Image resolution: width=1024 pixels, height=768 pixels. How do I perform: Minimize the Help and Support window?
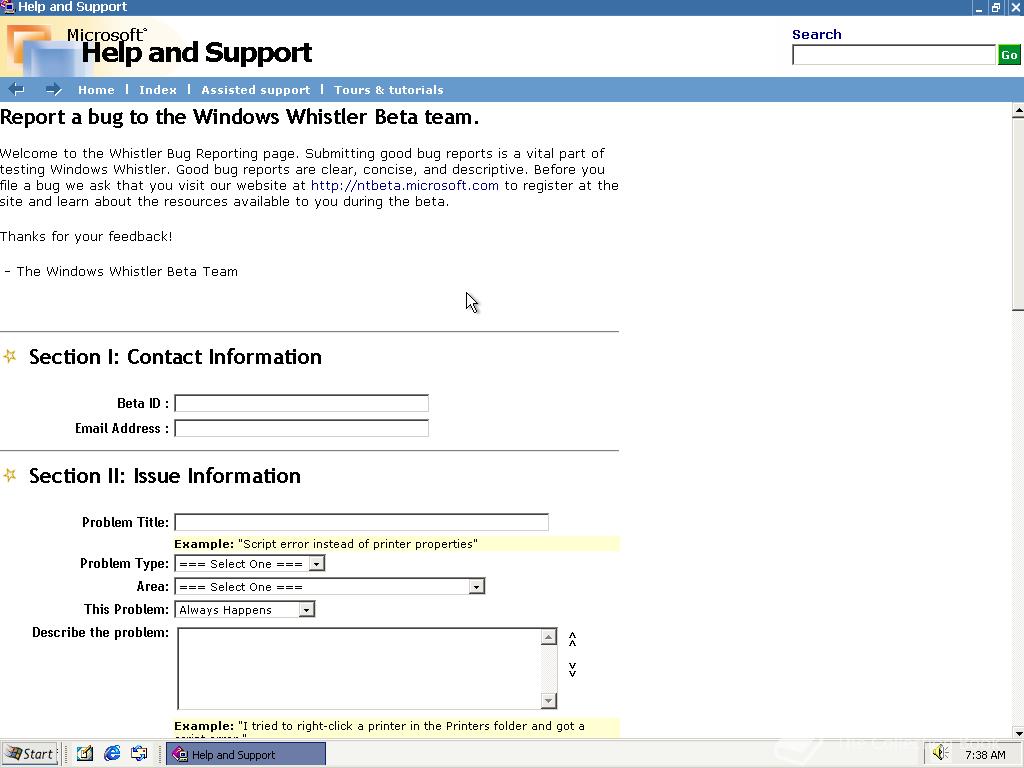[979, 7]
